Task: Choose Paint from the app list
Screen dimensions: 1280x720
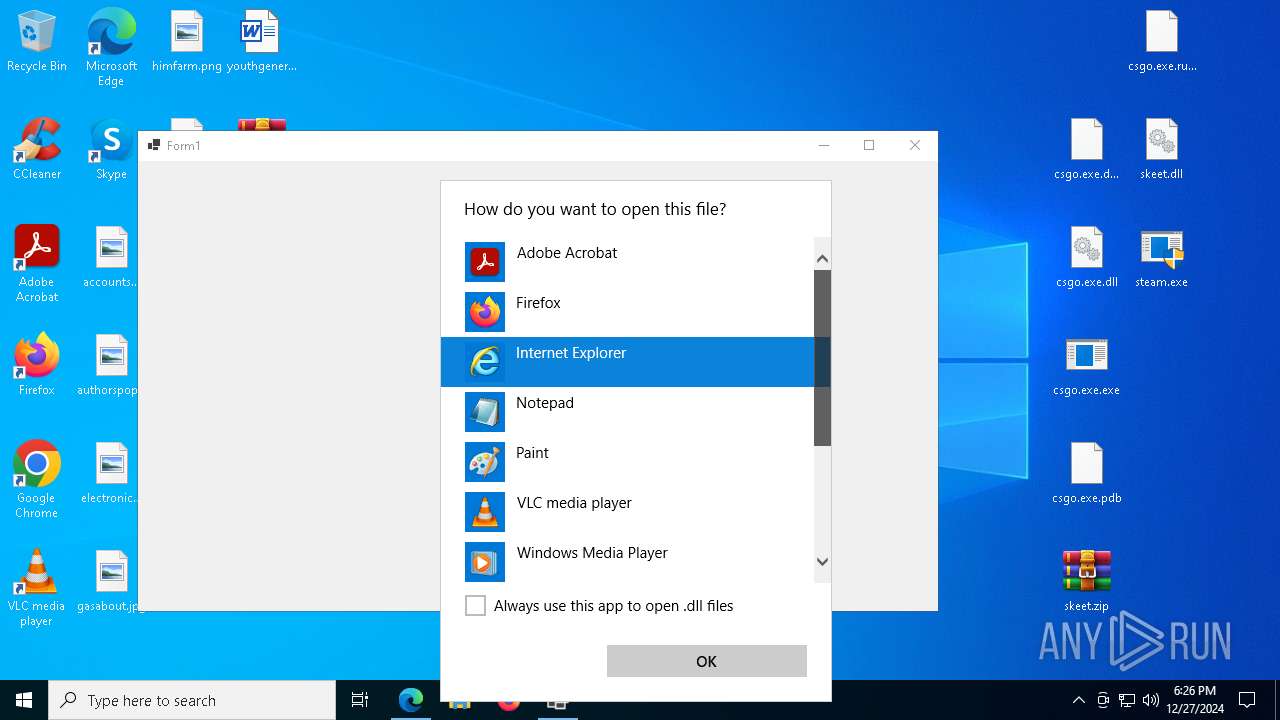Action: (x=628, y=462)
